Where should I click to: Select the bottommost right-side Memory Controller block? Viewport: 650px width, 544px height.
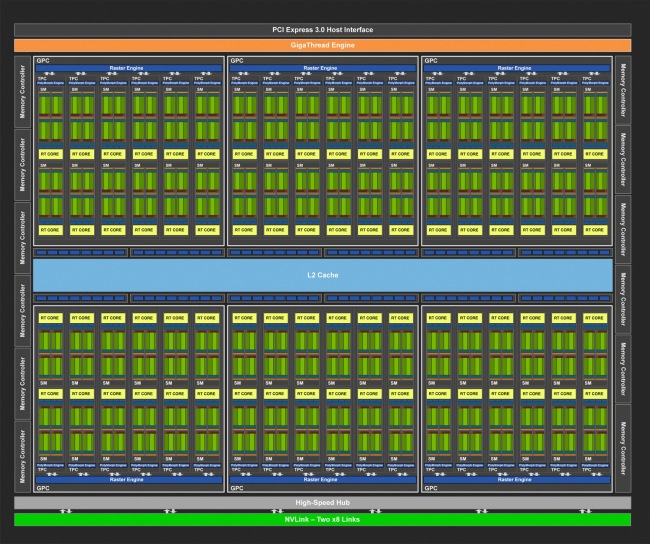tap(623, 449)
